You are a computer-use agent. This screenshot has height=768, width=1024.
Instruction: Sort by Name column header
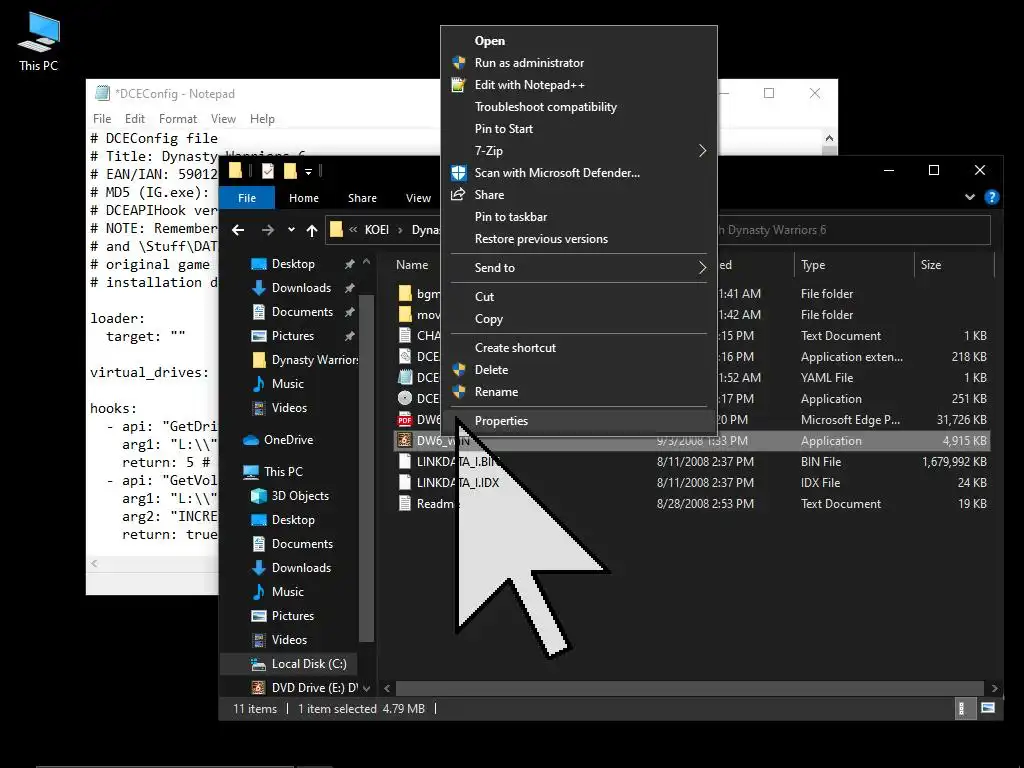tap(412, 265)
